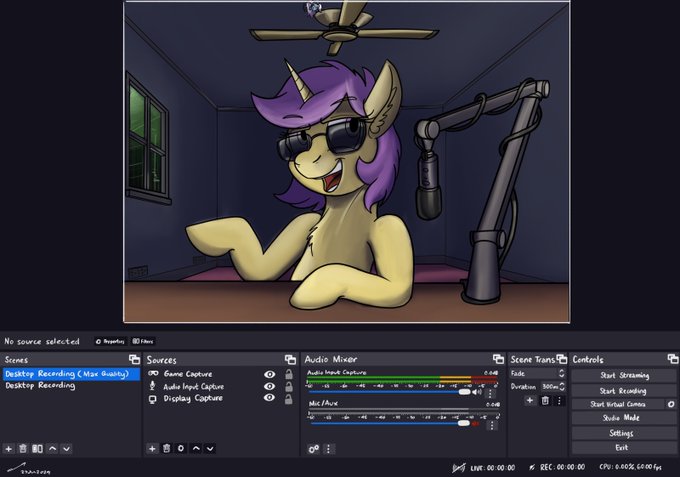Unmute the Mic/Aux red speaker
This screenshot has width=680, height=477.
(x=476, y=423)
